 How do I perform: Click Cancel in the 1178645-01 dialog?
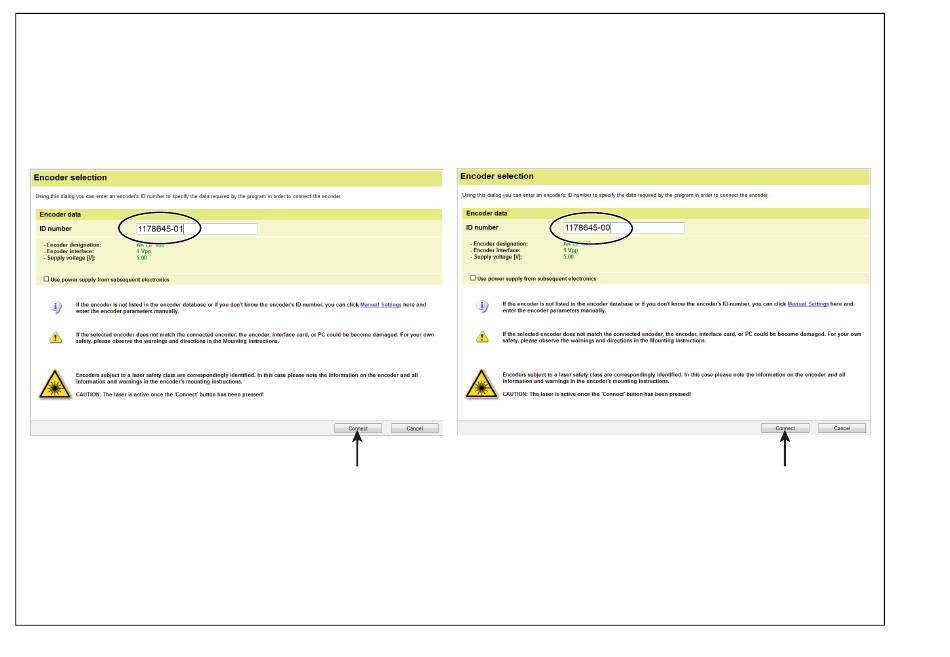tap(414, 428)
